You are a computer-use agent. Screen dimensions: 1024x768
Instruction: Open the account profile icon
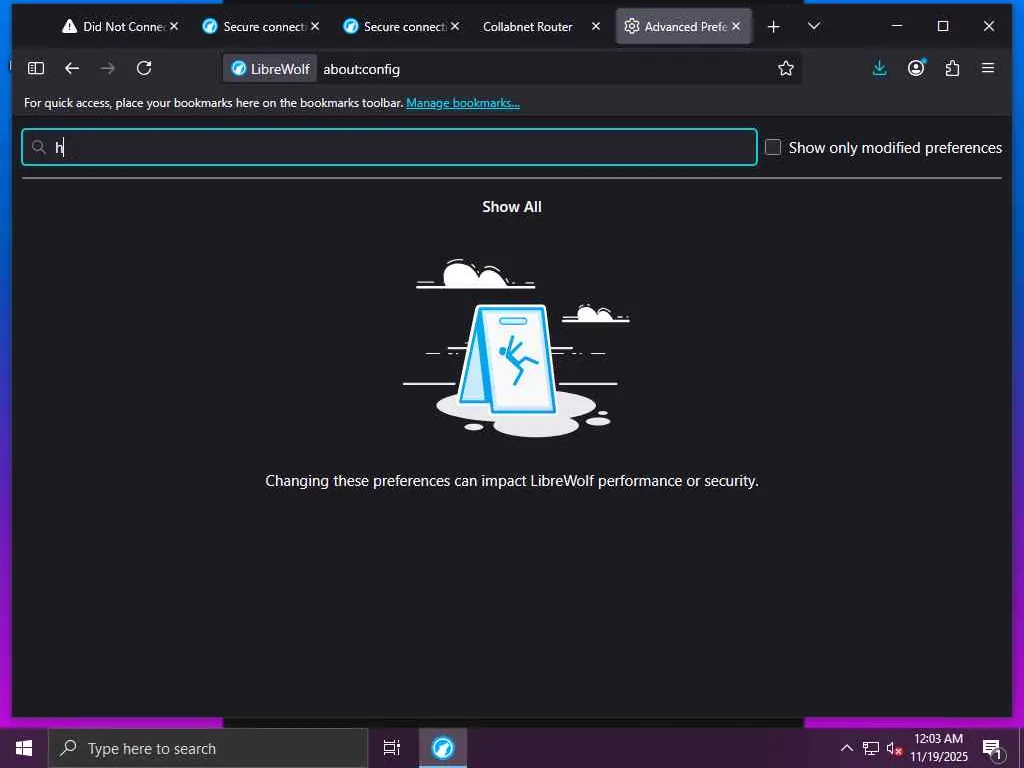(x=916, y=68)
